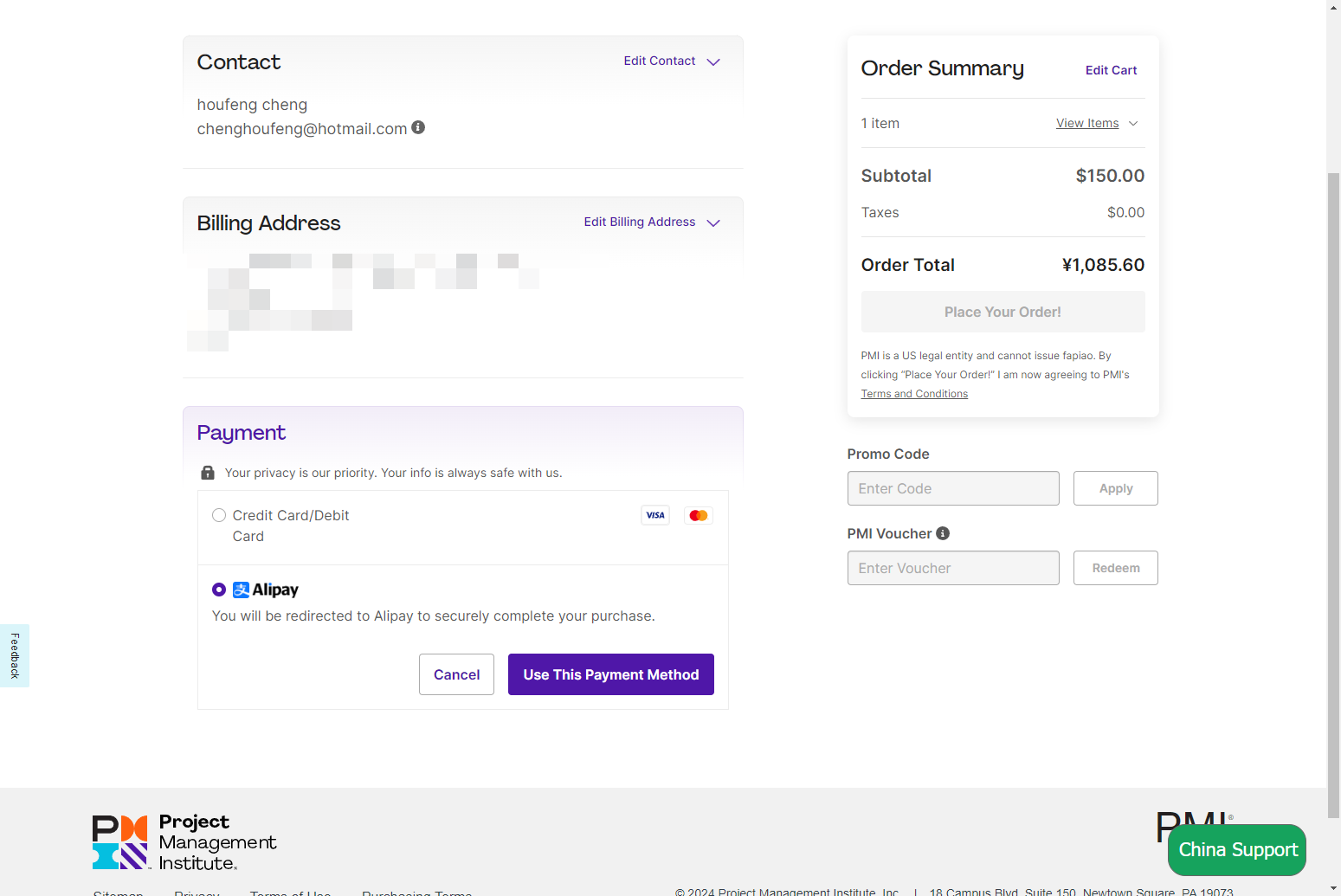The image size is (1341, 896).
Task: Click the Project Management Institute footer logo
Action: pyautogui.click(x=184, y=841)
